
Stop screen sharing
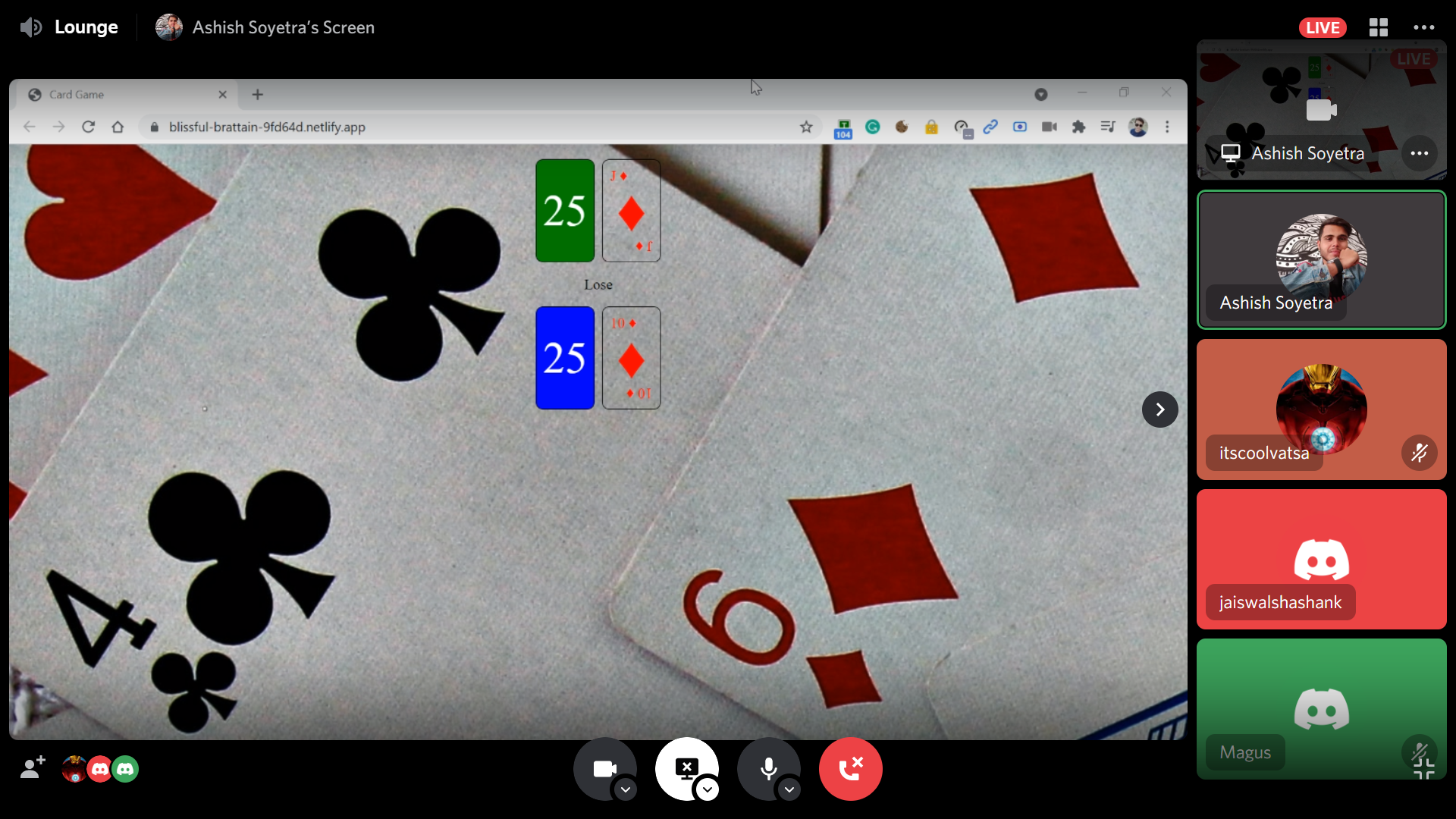click(x=686, y=768)
